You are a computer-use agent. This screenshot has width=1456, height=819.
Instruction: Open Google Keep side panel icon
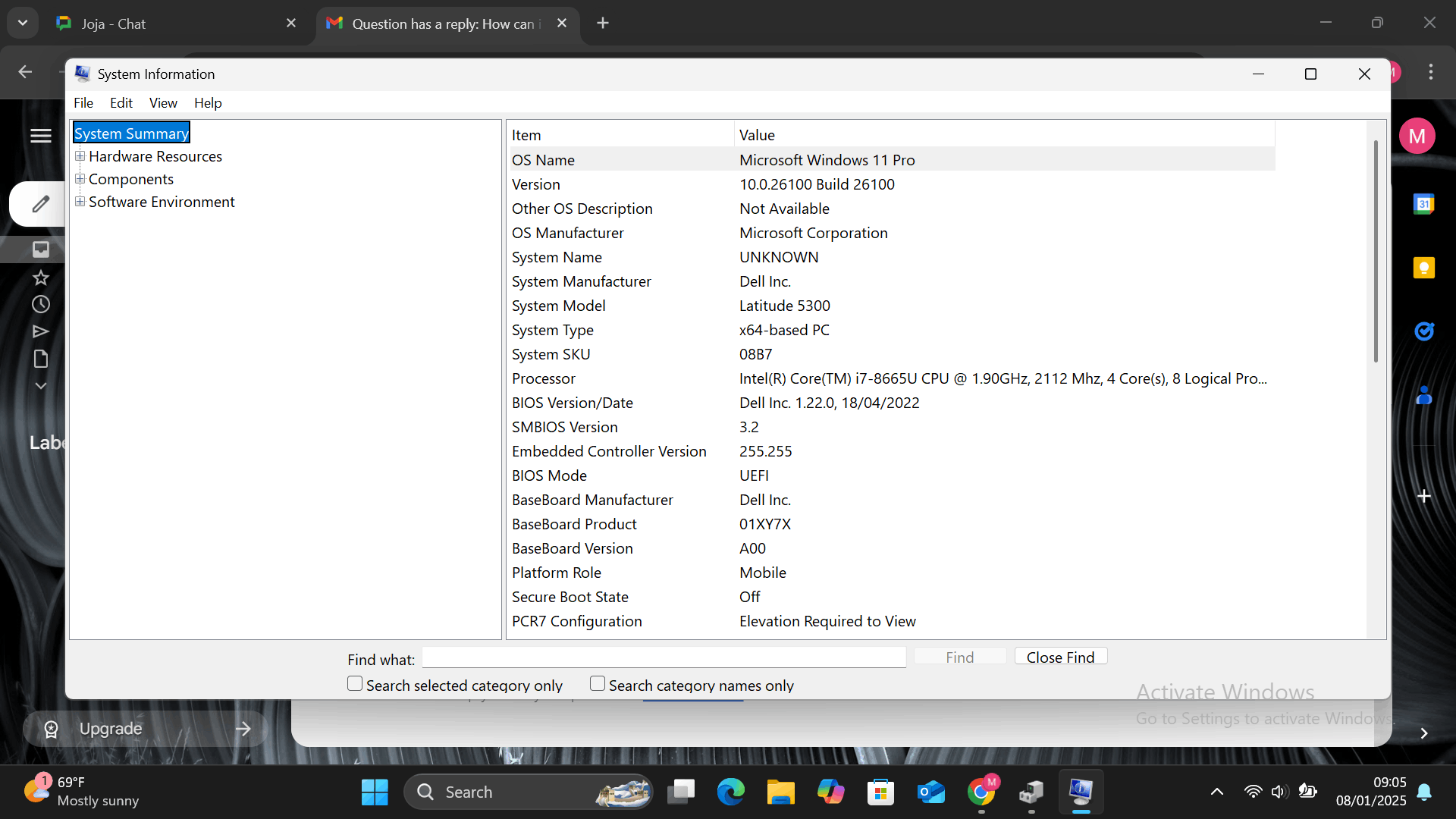click(x=1423, y=268)
